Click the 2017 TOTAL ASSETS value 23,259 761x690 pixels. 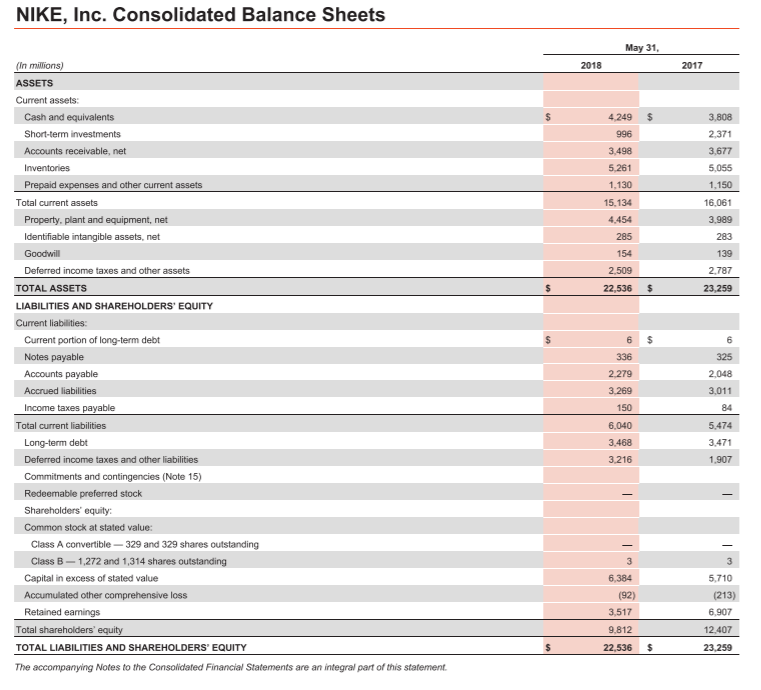[x=718, y=288]
